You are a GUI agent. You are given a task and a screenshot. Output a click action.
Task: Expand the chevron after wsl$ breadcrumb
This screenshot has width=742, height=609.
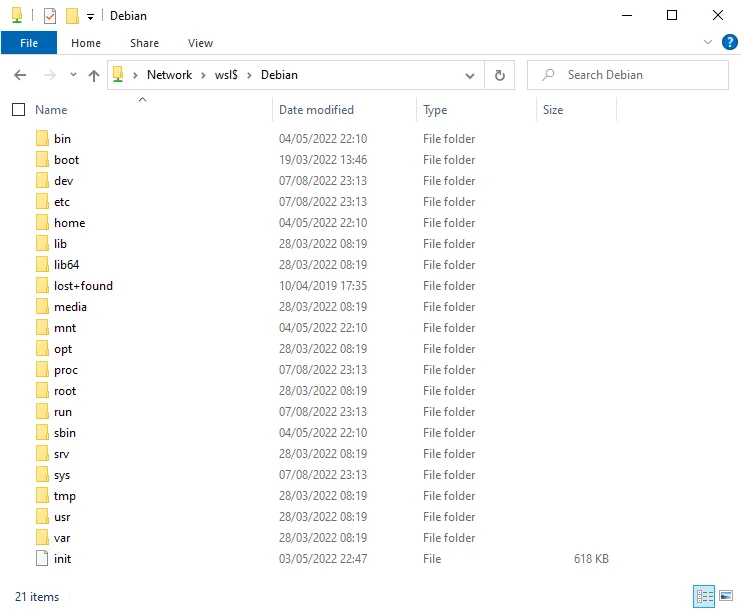click(x=249, y=75)
